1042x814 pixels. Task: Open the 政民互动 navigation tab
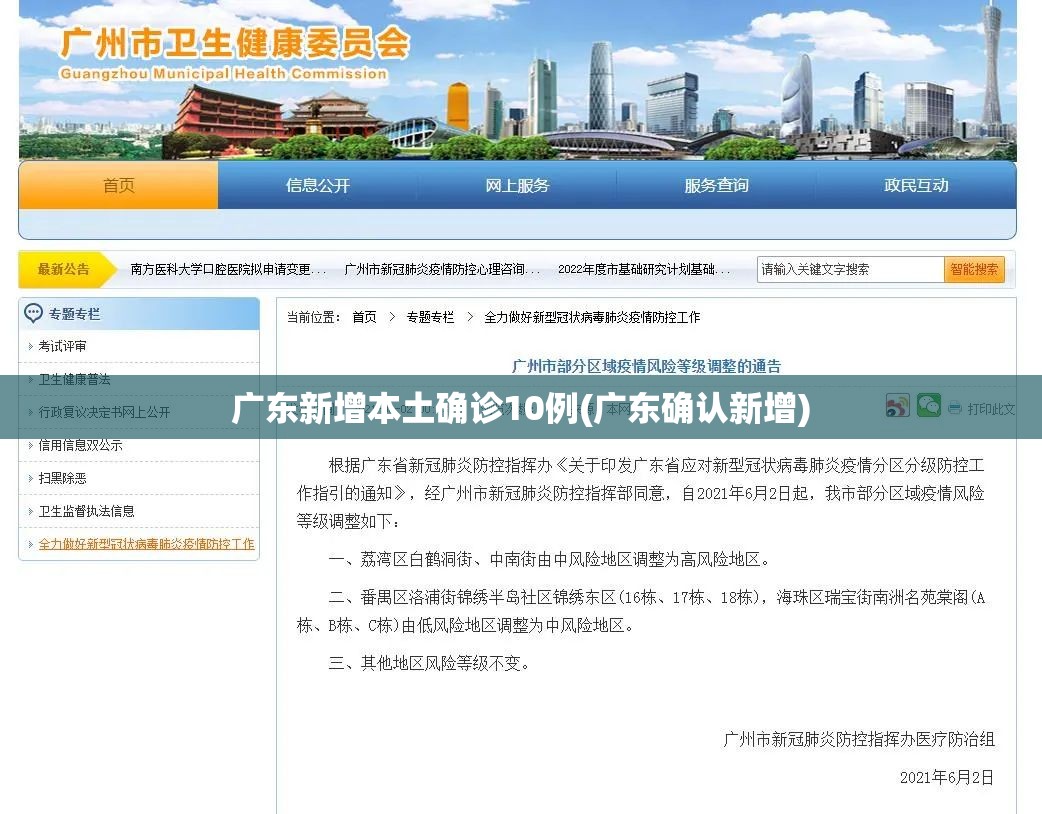click(x=916, y=185)
